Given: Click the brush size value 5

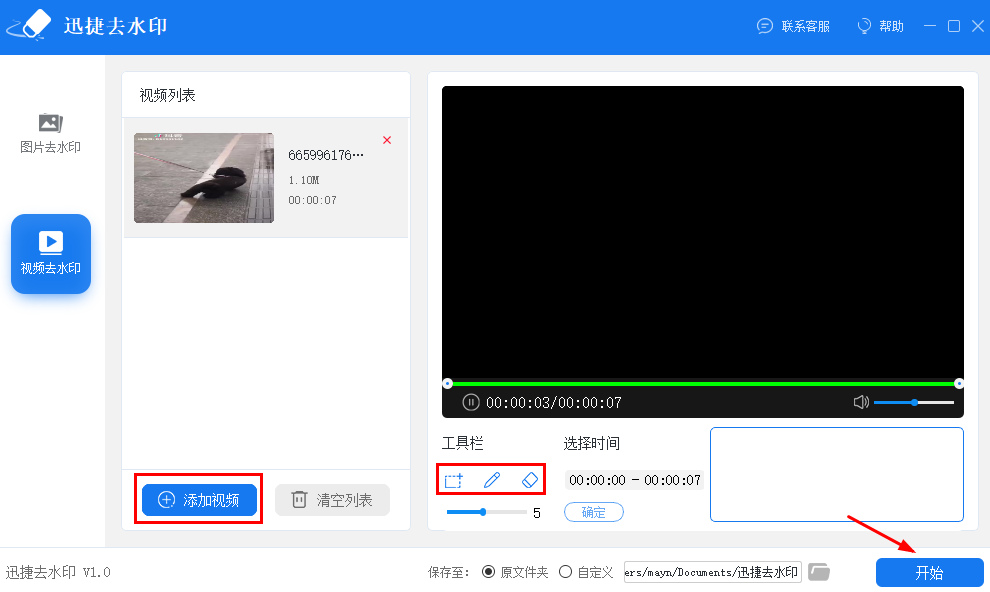Looking at the screenshot, I should tap(537, 512).
